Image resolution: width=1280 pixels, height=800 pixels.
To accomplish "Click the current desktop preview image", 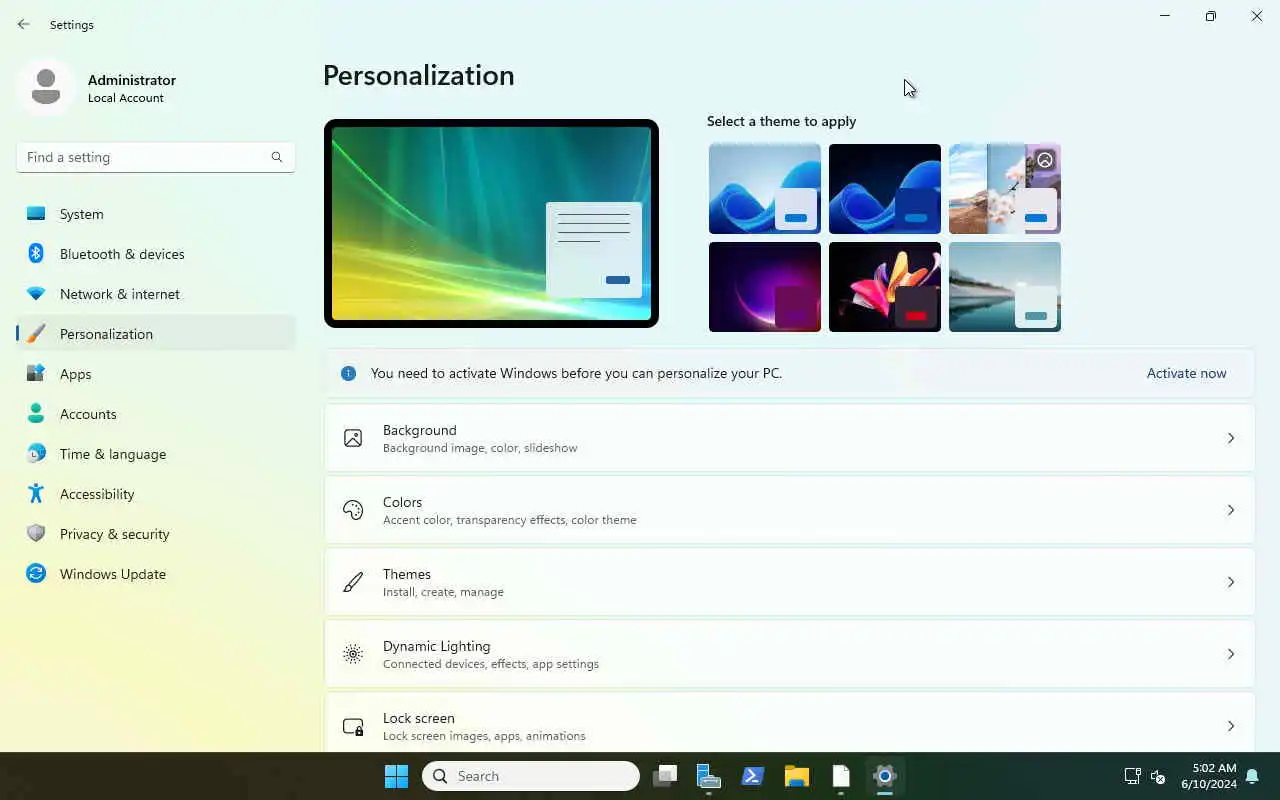I will click(491, 224).
